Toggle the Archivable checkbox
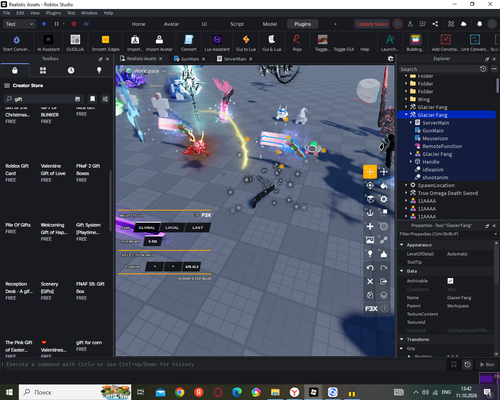Viewport: 500px width, 400px height. point(450,281)
